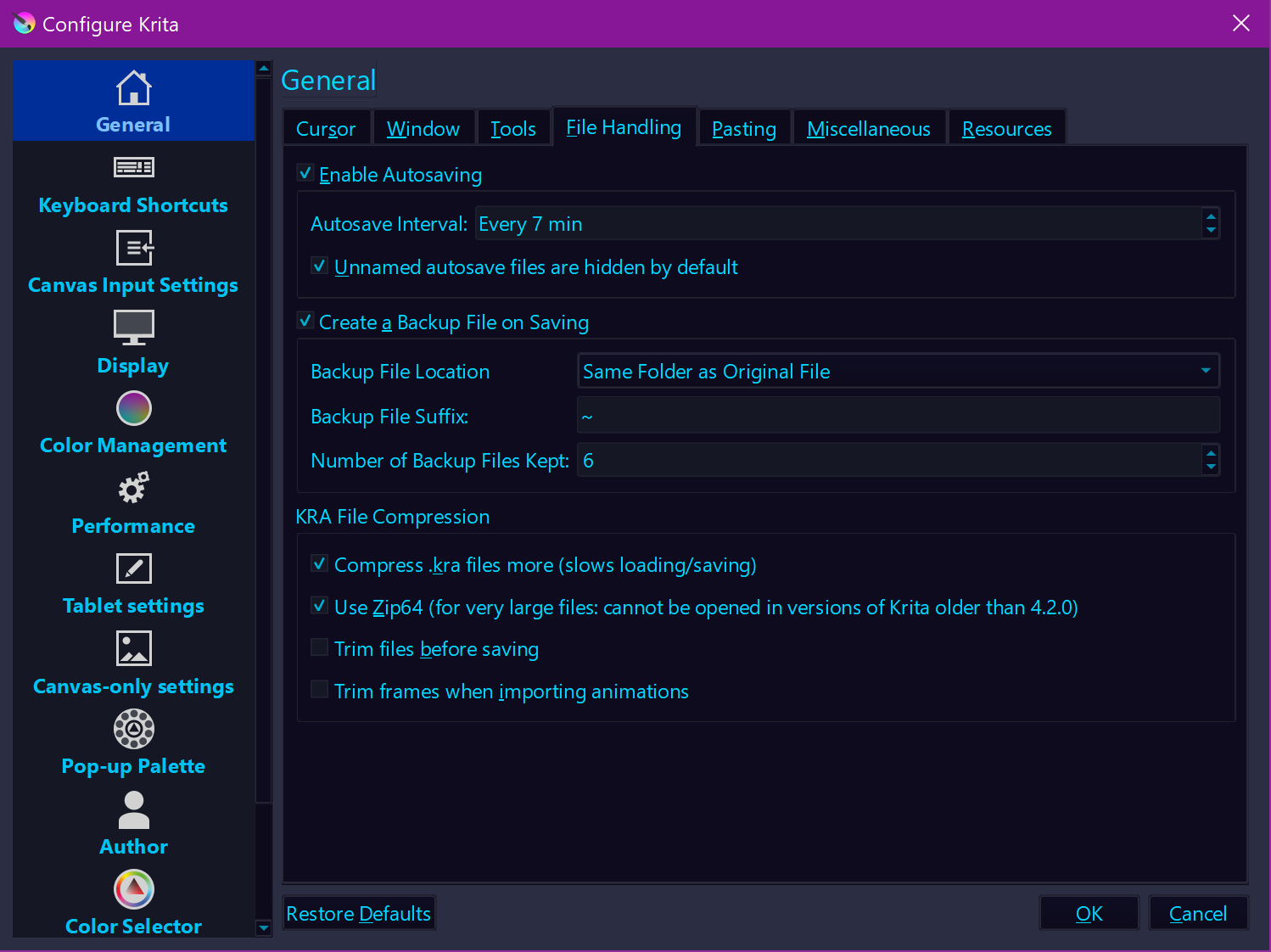This screenshot has width=1271, height=952.
Task: Decrease Number of Backup Files Kept
Action: [1211, 467]
